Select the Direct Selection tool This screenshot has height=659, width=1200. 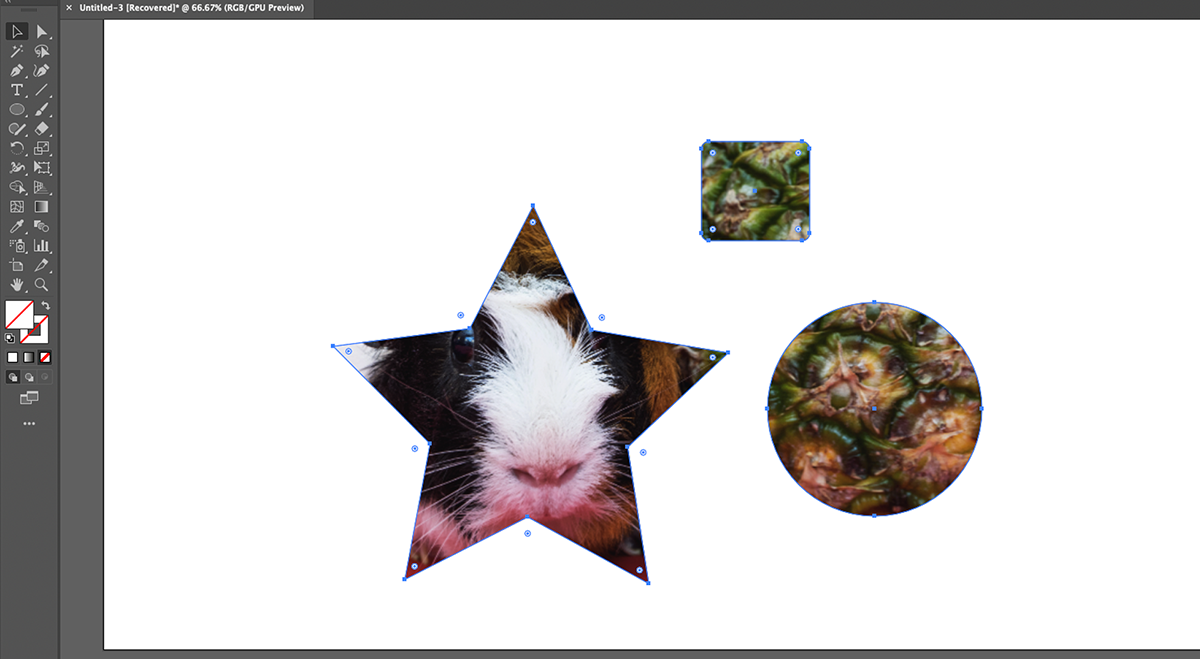pyautogui.click(x=41, y=31)
